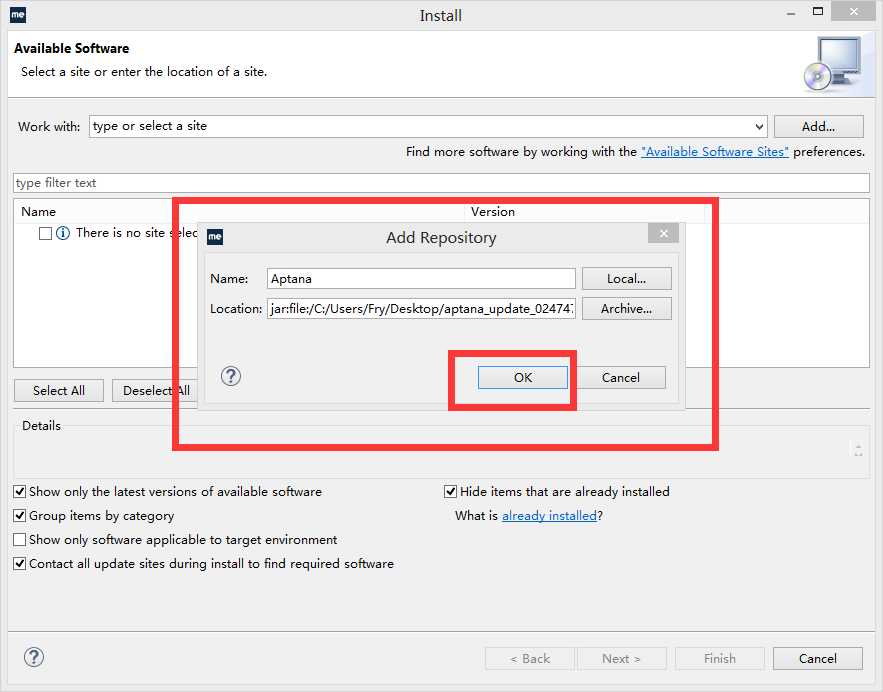
Task: Close the Add Repository dialog
Action: click(663, 233)
